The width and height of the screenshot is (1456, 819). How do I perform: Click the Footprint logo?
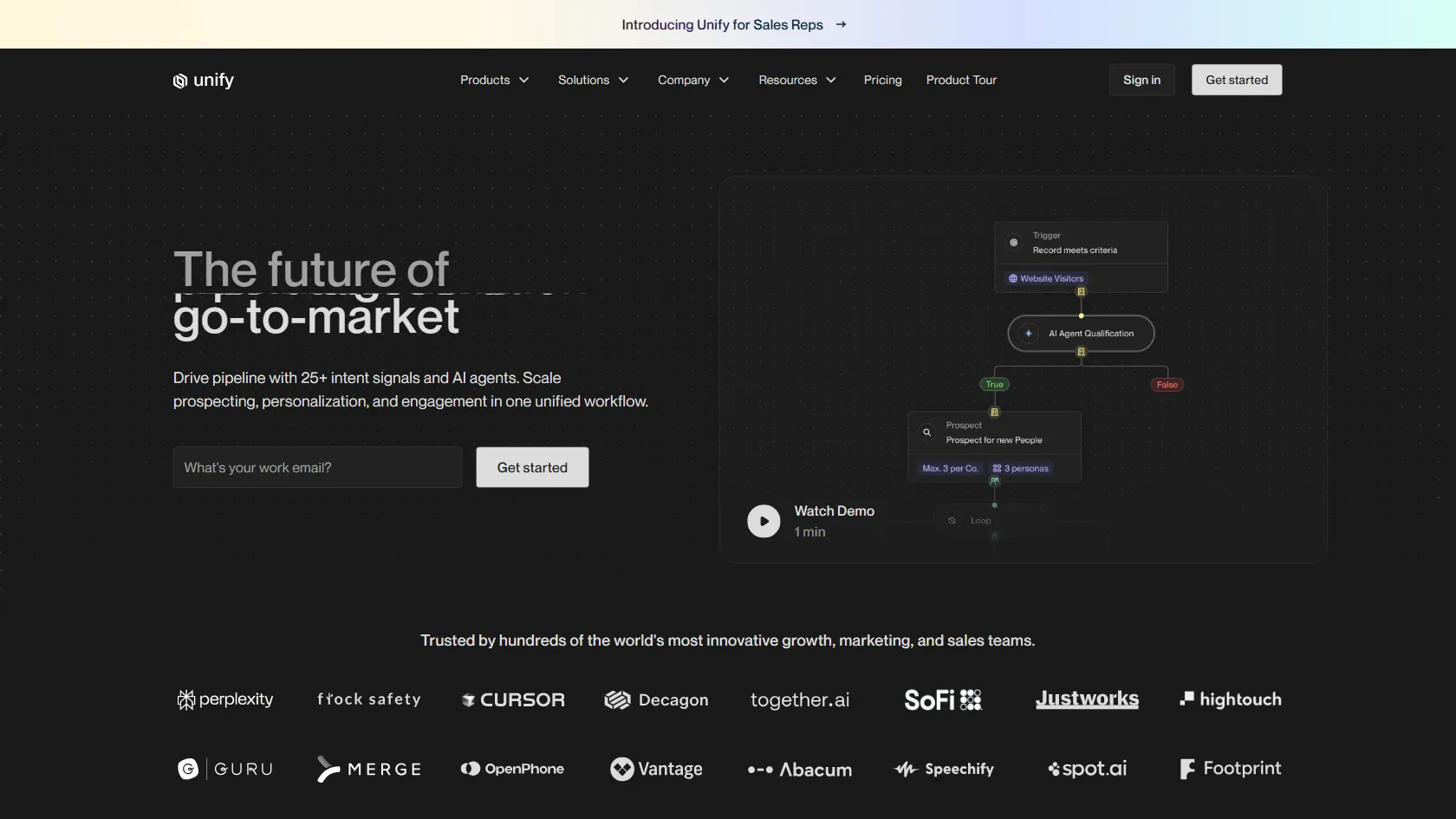[1231, 769]
